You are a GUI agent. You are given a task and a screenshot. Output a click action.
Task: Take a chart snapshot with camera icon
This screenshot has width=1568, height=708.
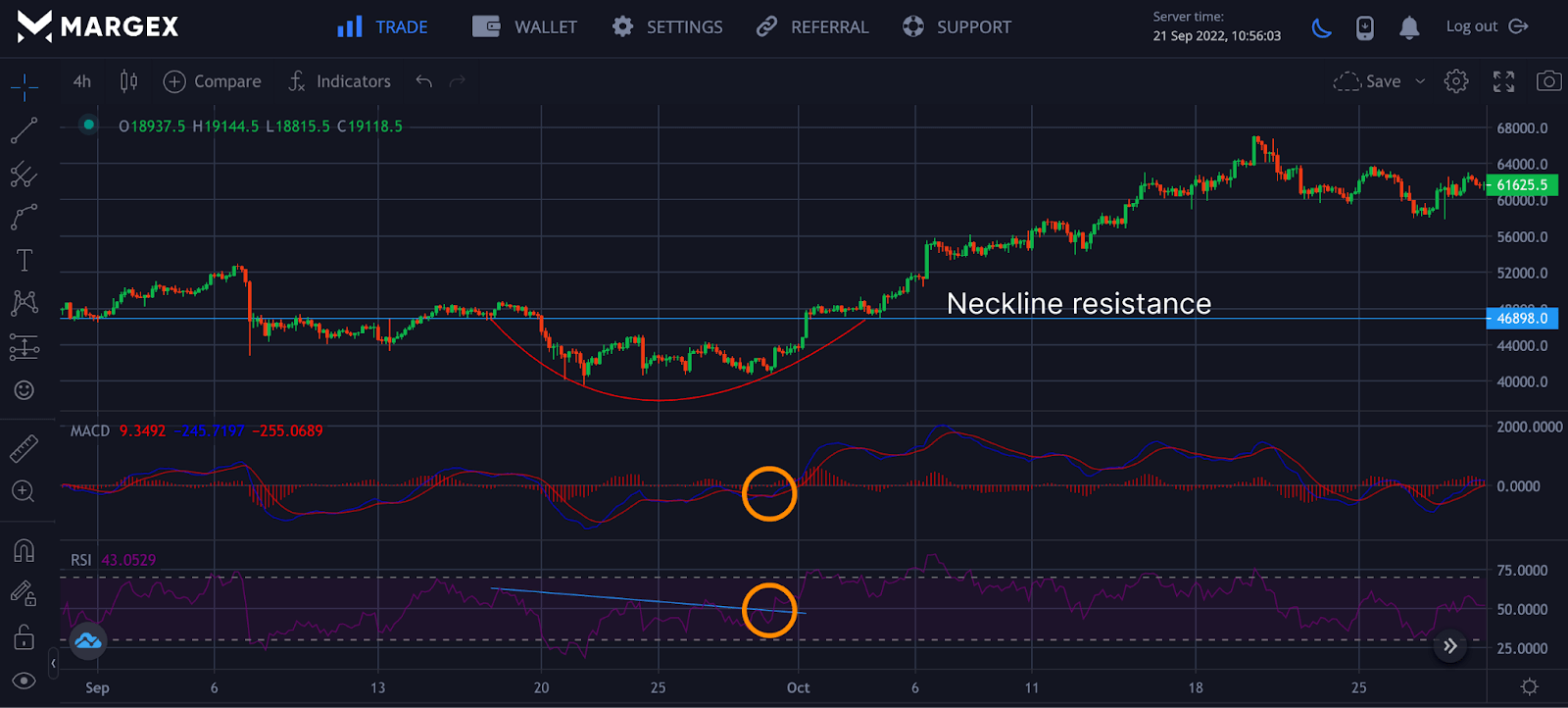pos(1548,81)
